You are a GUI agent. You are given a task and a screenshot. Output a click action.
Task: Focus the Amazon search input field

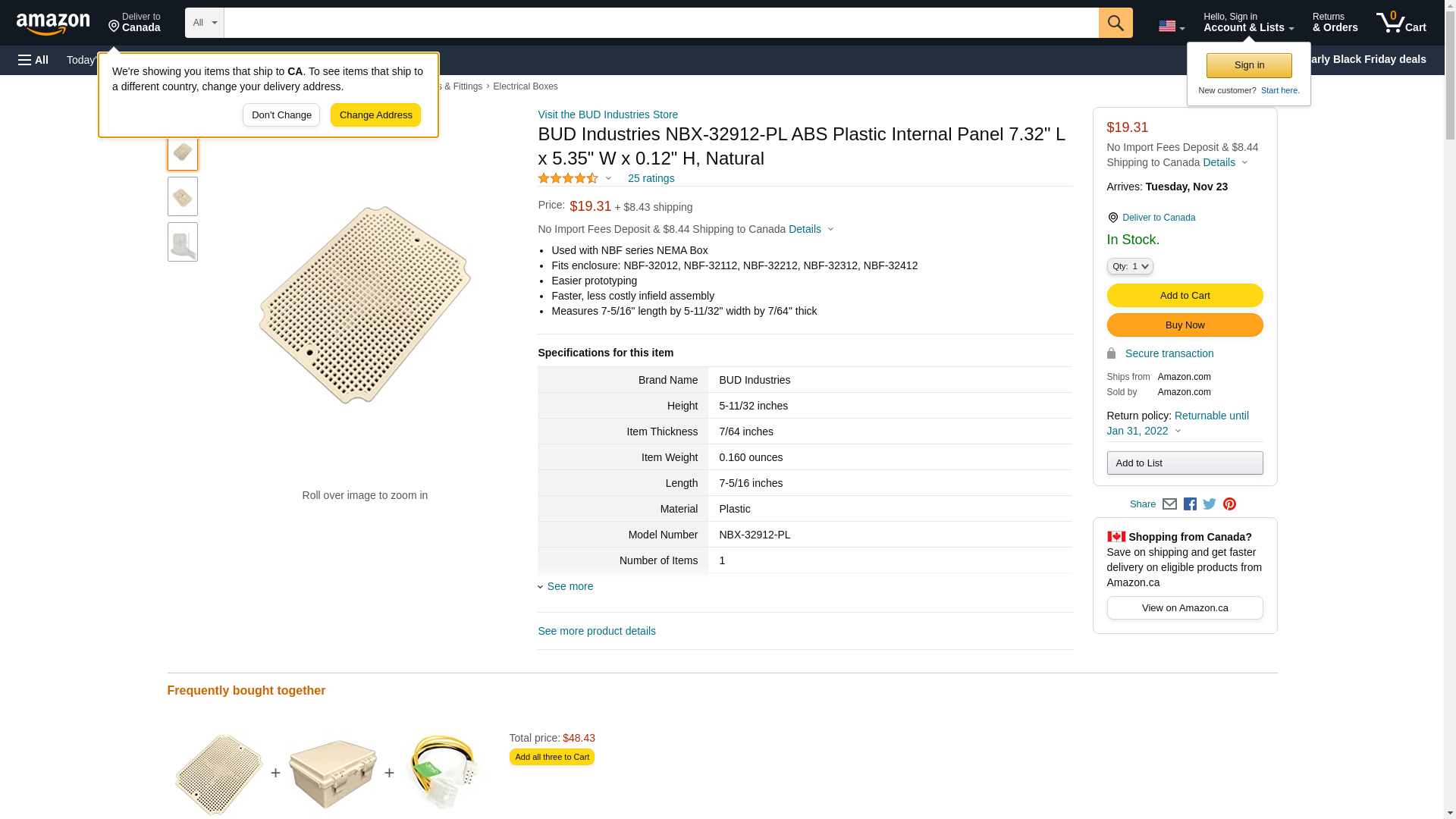point(661,23)
